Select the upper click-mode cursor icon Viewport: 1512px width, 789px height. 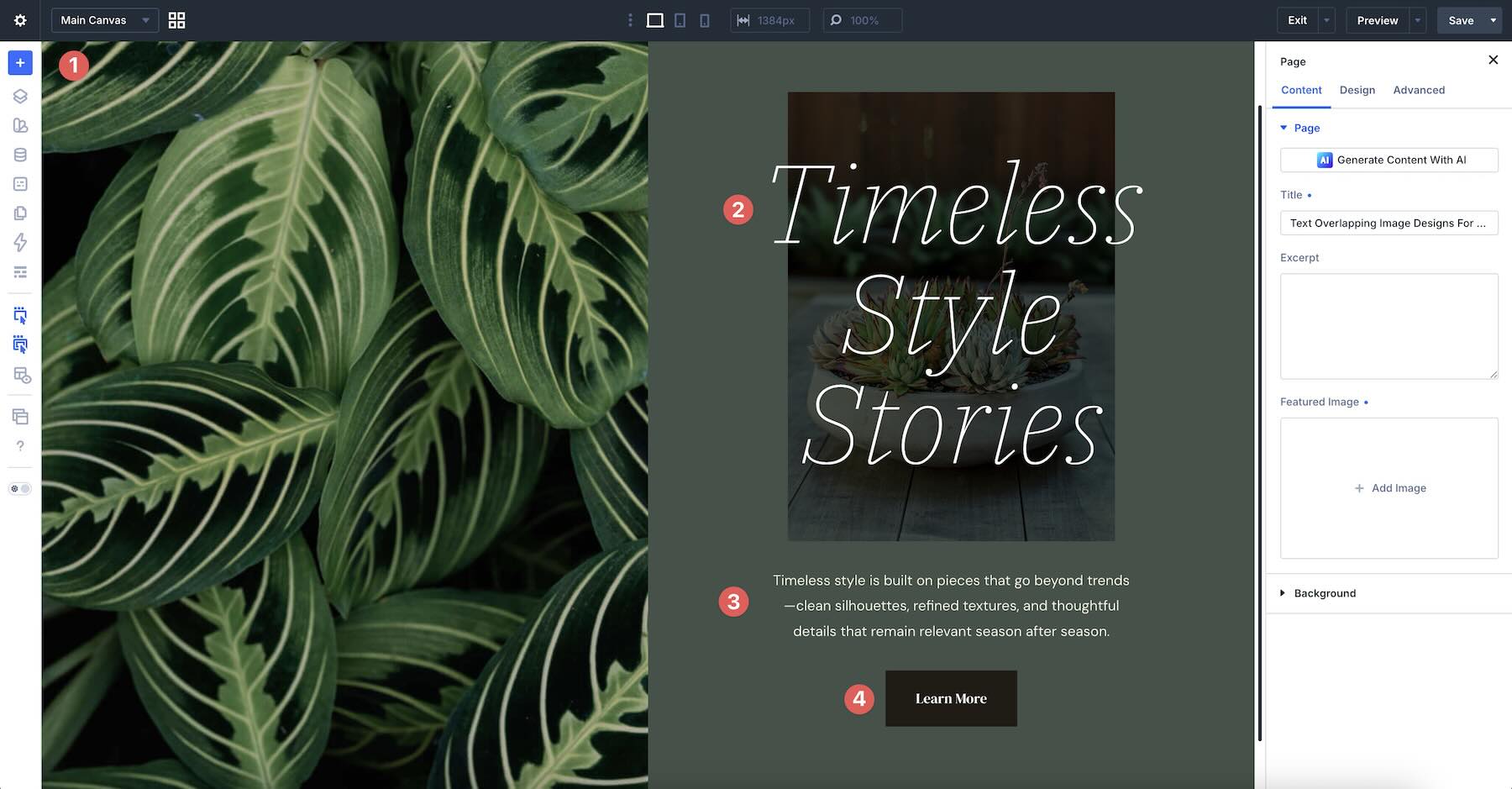point(20,316)
